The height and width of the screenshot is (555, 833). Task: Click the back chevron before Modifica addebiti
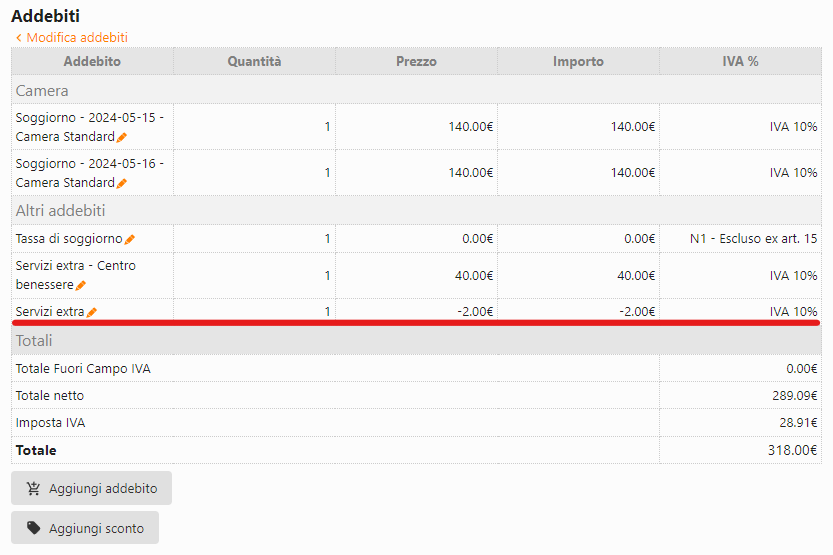[x=18, y=38]
